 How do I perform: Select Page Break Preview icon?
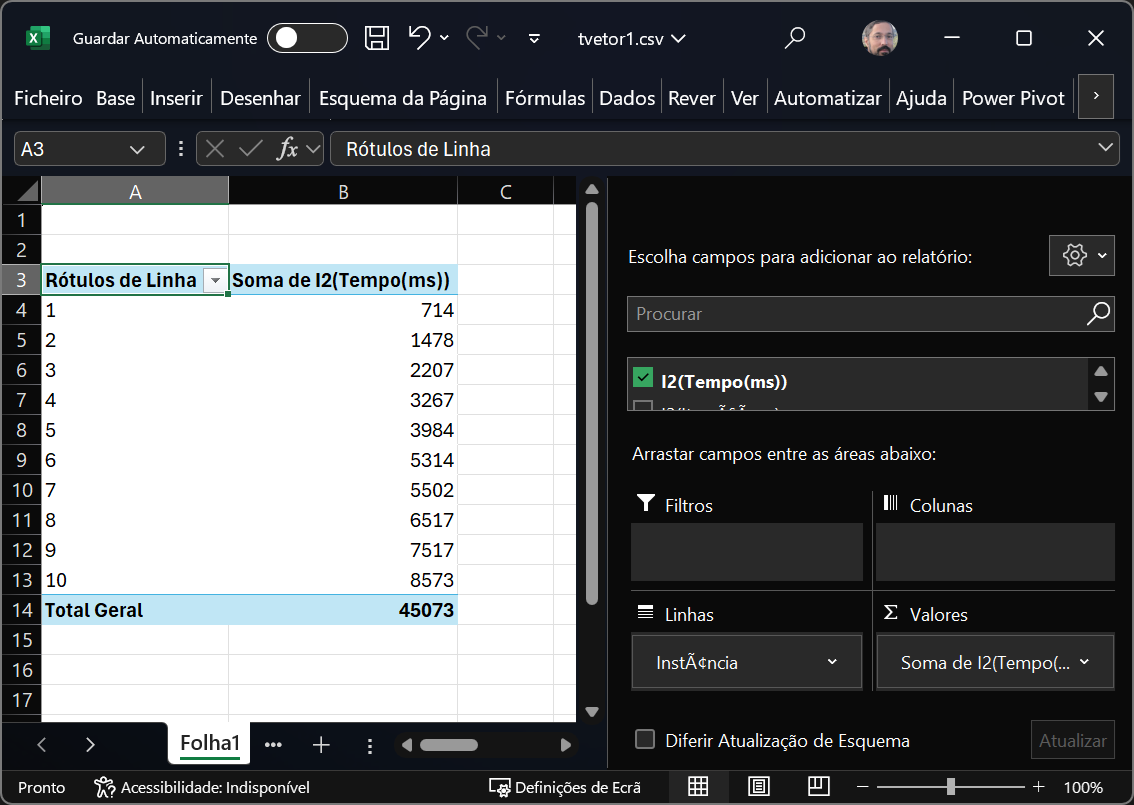[x=819, y=786]
